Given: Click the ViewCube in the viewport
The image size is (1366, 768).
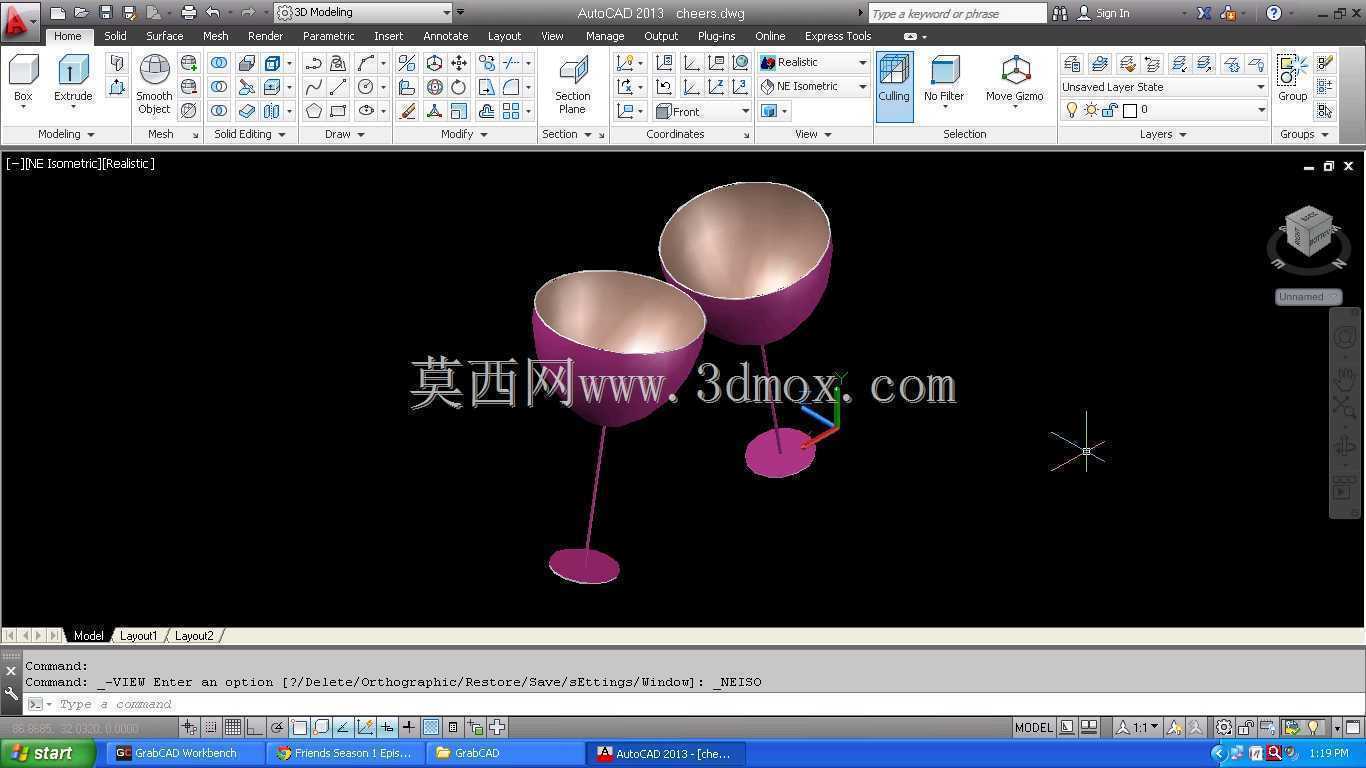Looking at the screenshot, I should (x=1308, y=233).
